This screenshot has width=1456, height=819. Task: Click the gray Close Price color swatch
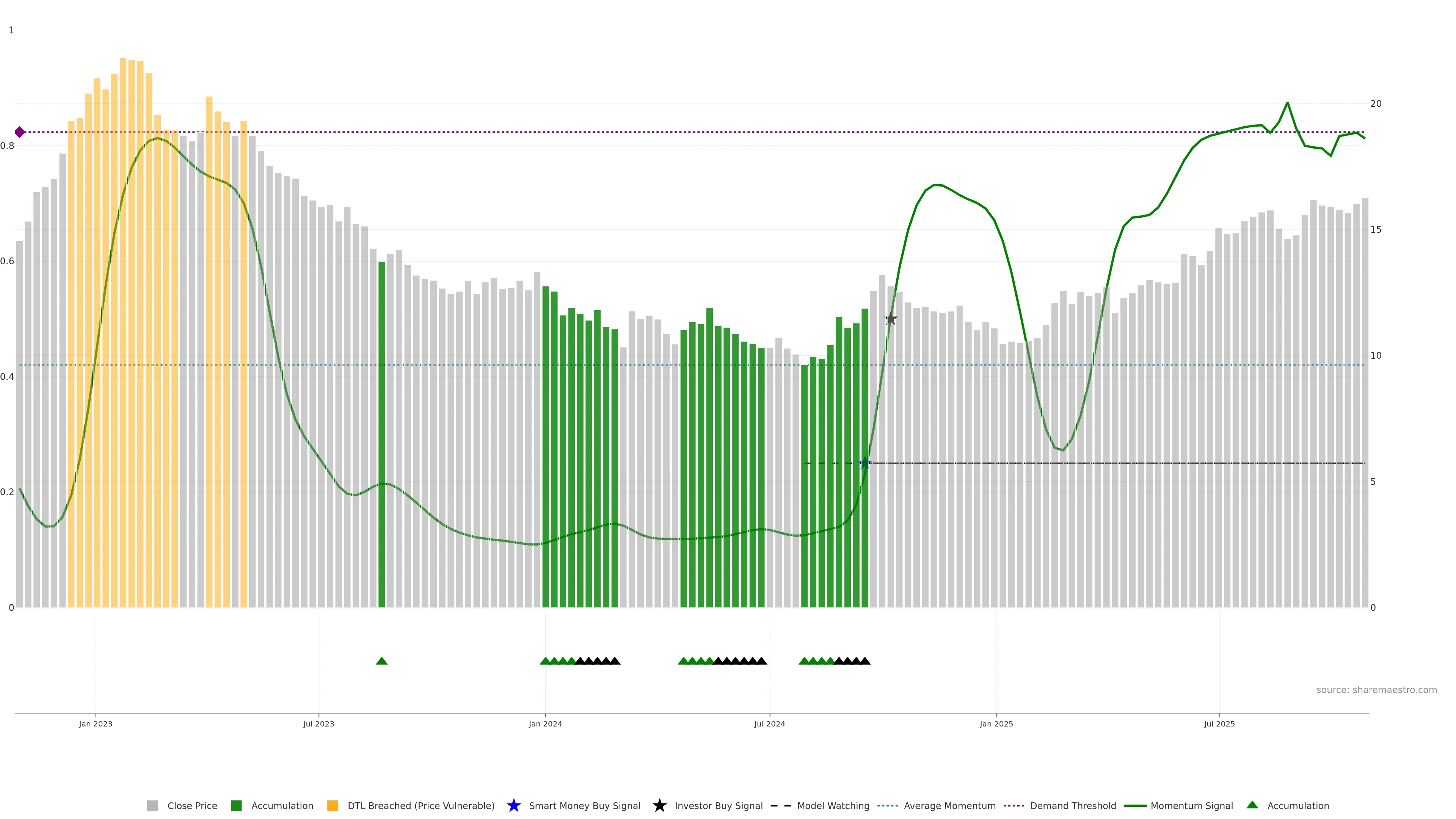coord(152,805)
